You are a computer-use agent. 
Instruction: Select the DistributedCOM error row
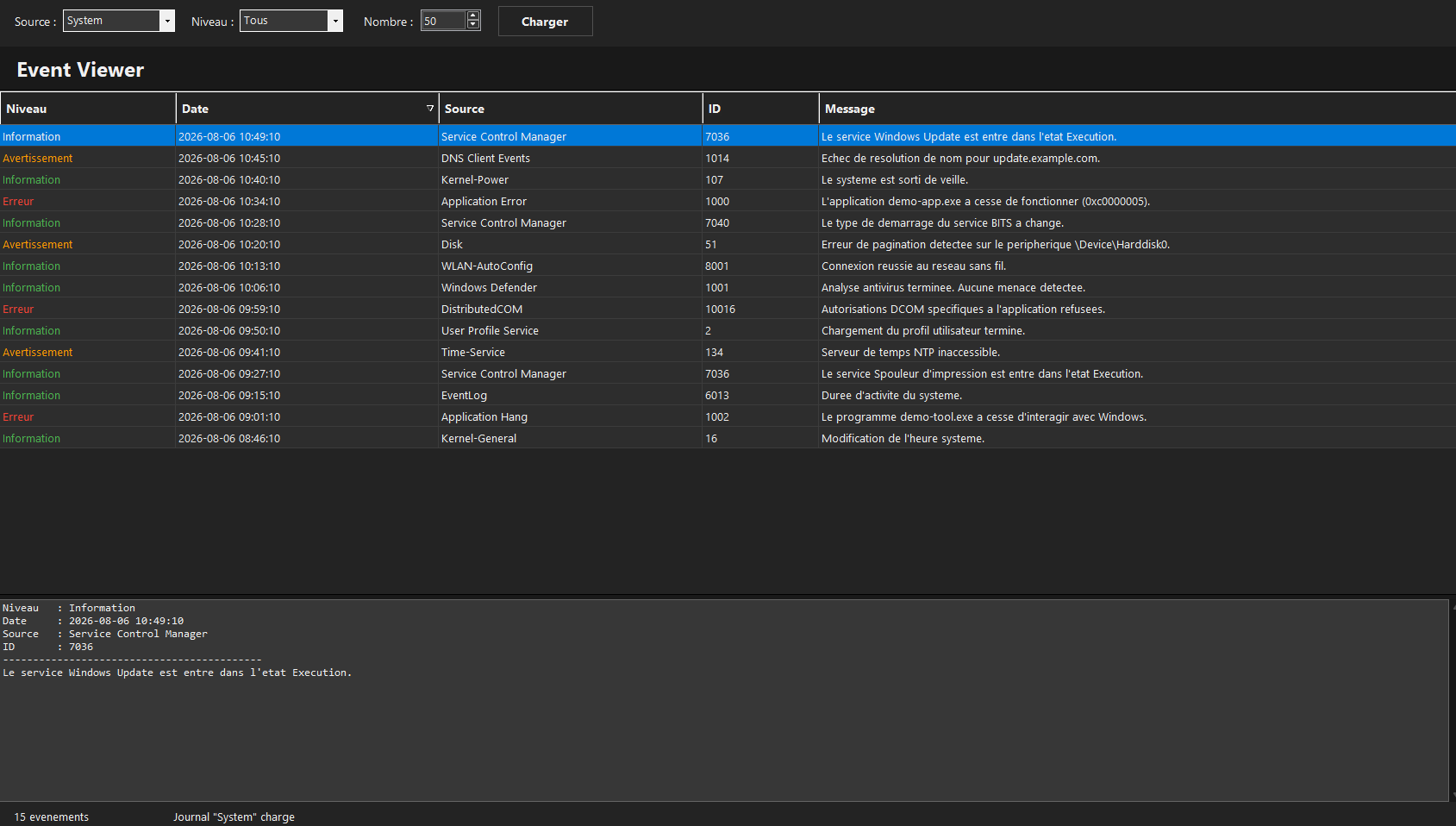[x=728, y=309]
